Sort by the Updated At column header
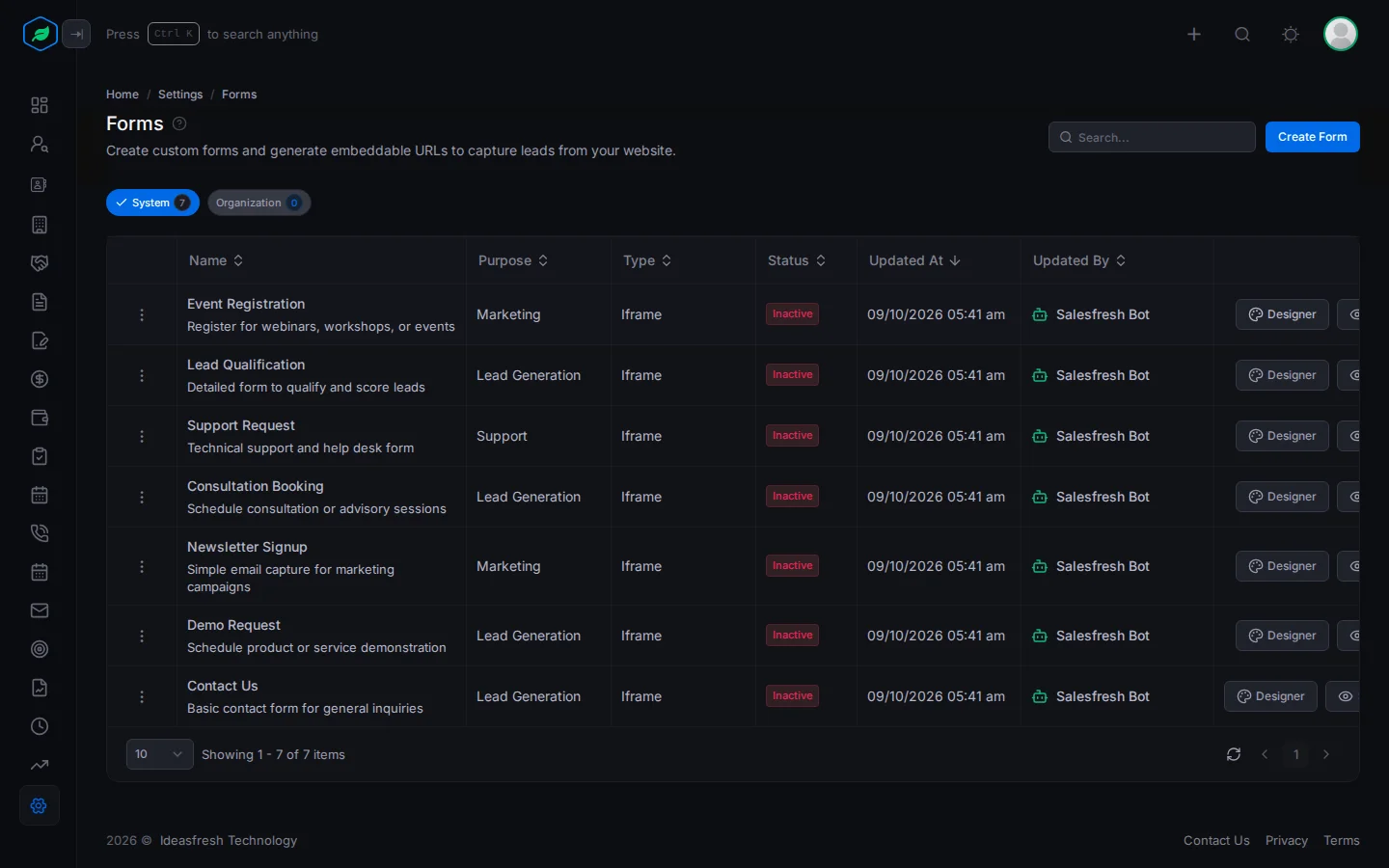Image resolution: width=1389 pixels, height=868 pixels. (914, 260)
